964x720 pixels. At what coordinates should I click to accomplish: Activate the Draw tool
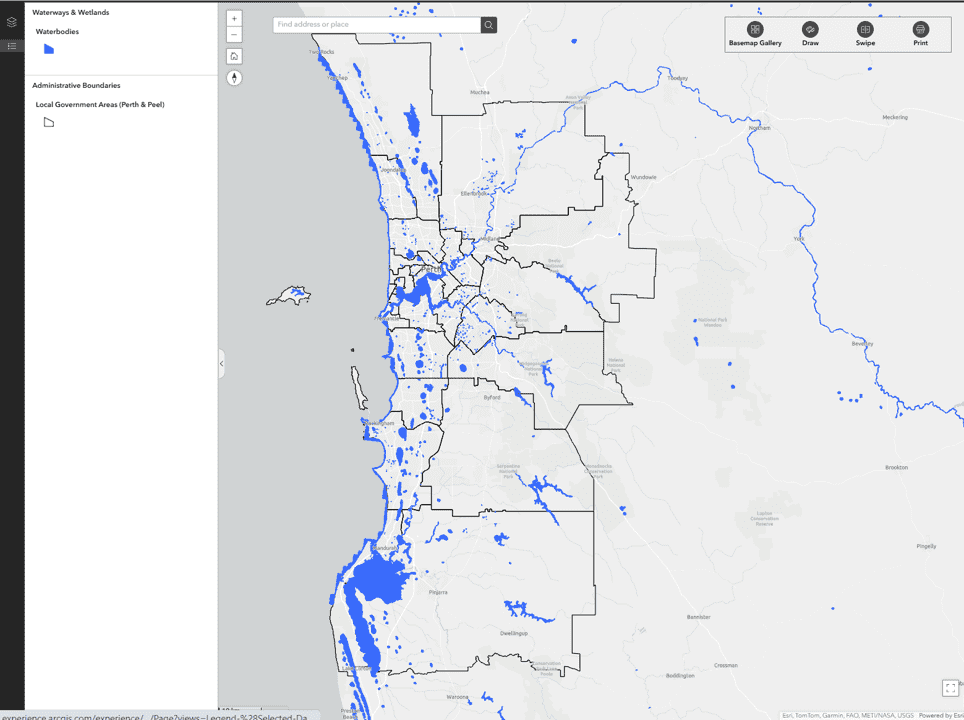(x=810, y=34)
